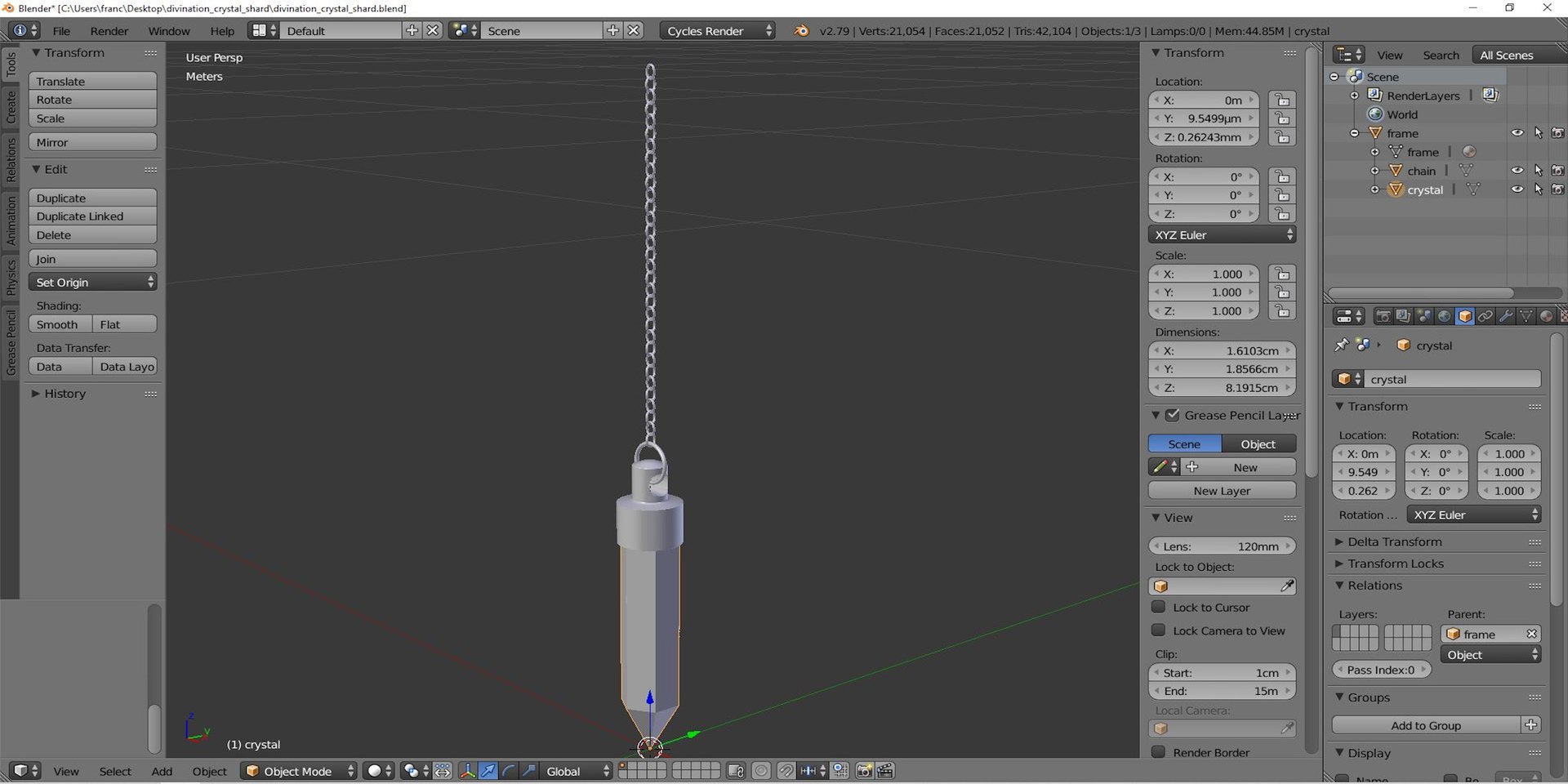Adjust the Clip End 15m value field
Image resolution: width=1568 pixels, height=784 pixels.
tap(1222, 691)
